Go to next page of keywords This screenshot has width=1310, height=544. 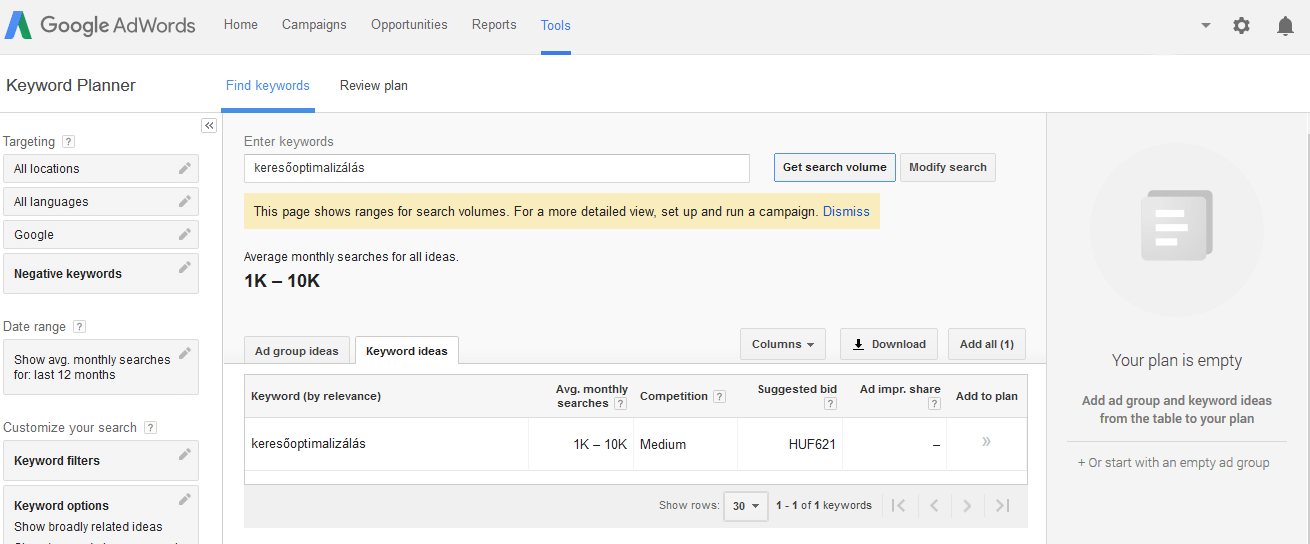coord(967,506)
